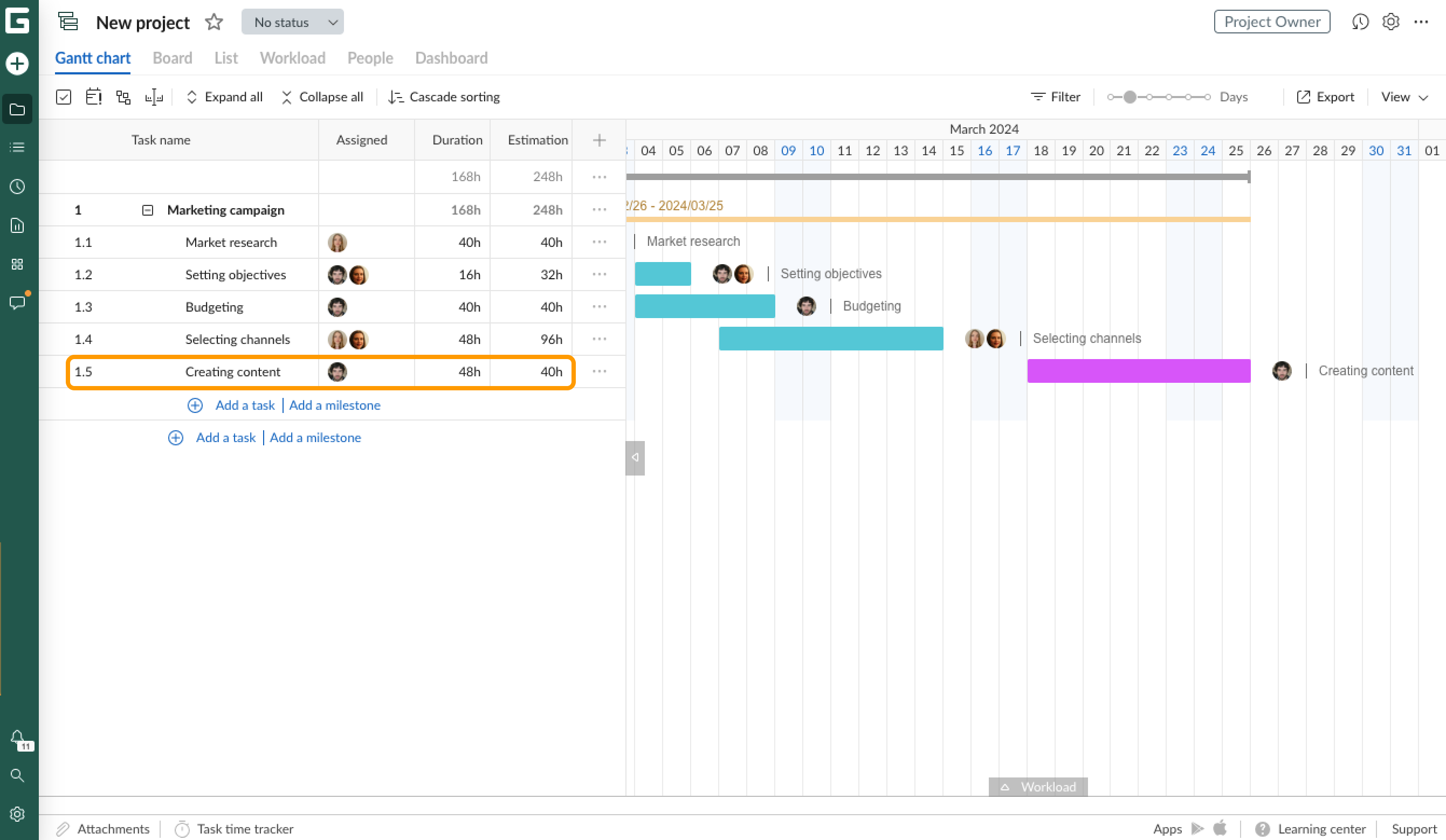Switch to the Gantt chart tab
The height and width of the screenshot is (840, 1446).
93,58
